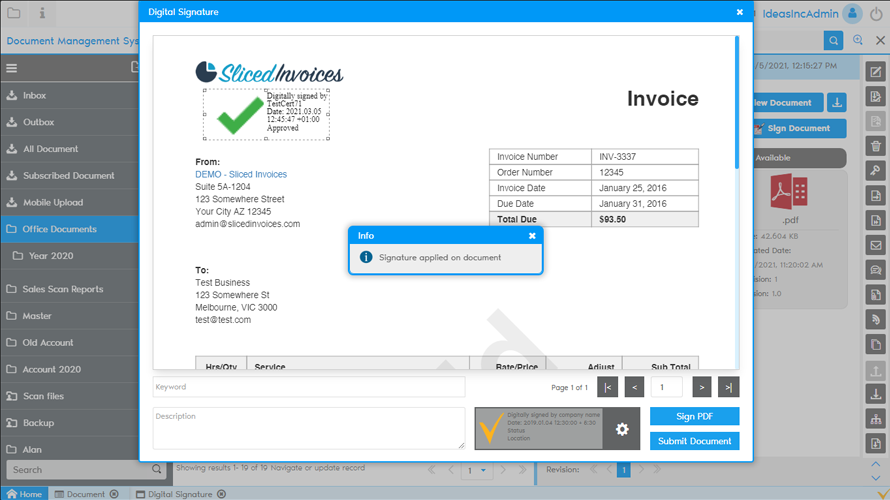Click the Keyword input field

click(309, 387)
